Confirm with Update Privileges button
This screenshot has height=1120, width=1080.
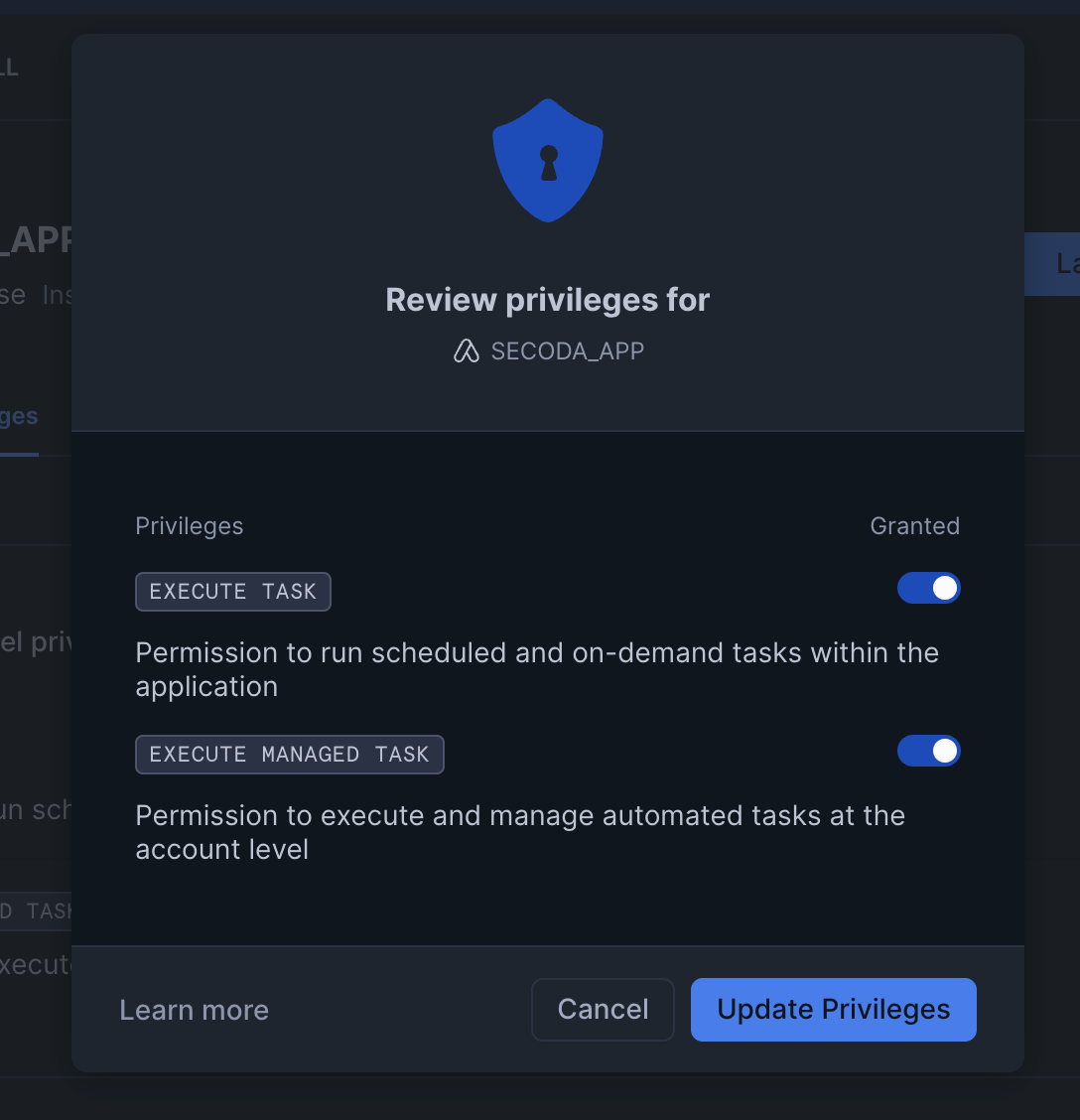click(833, 1010)
